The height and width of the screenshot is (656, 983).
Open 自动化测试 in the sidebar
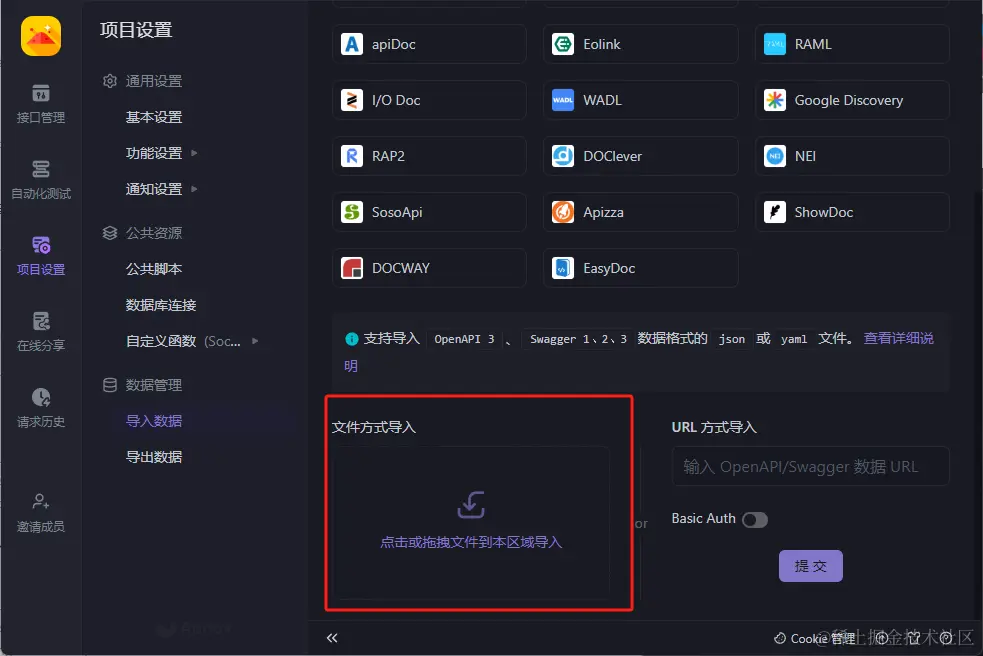point(41,180)
